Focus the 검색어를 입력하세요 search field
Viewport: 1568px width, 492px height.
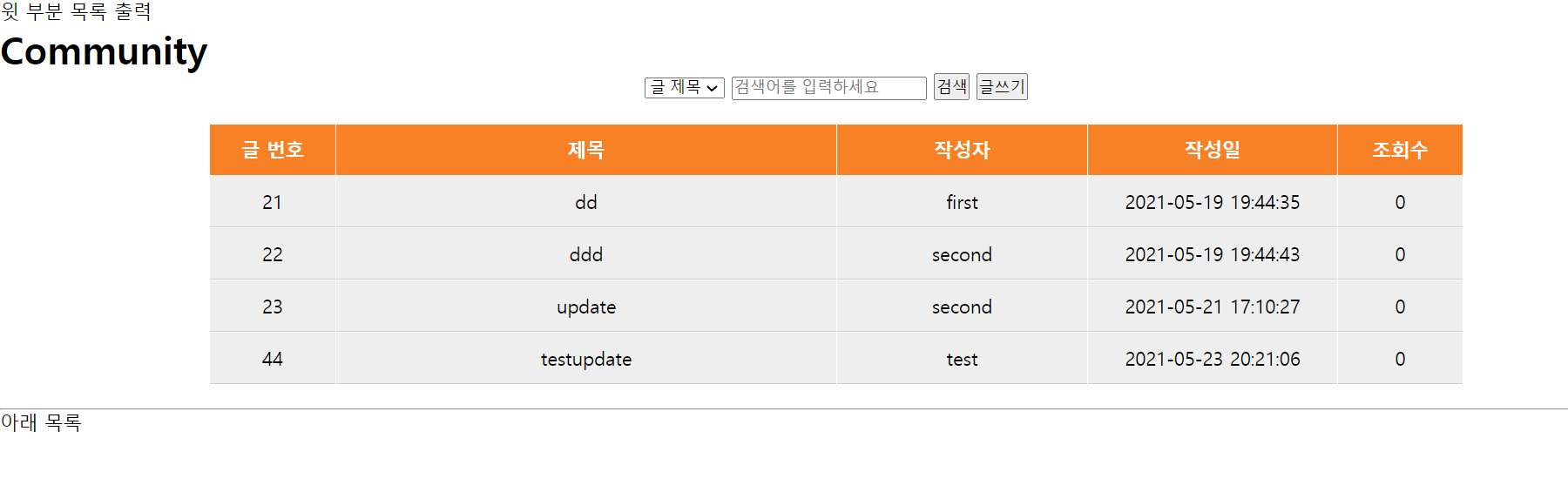(828, 87)
